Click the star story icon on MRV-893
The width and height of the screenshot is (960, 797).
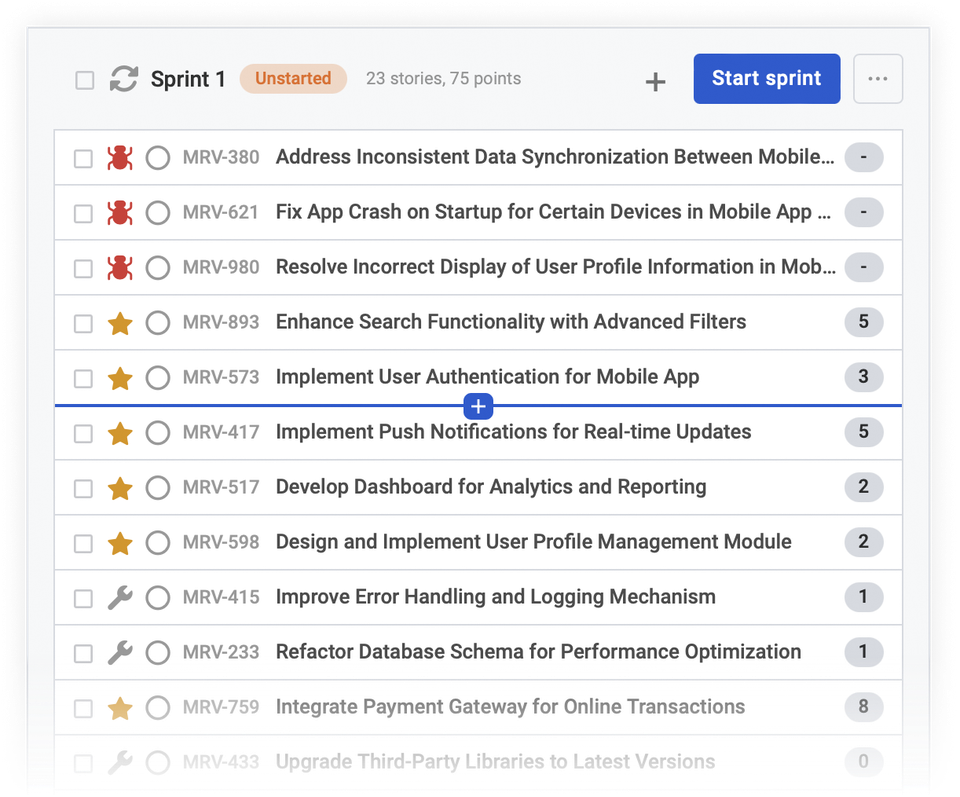(x=119, y=322)
